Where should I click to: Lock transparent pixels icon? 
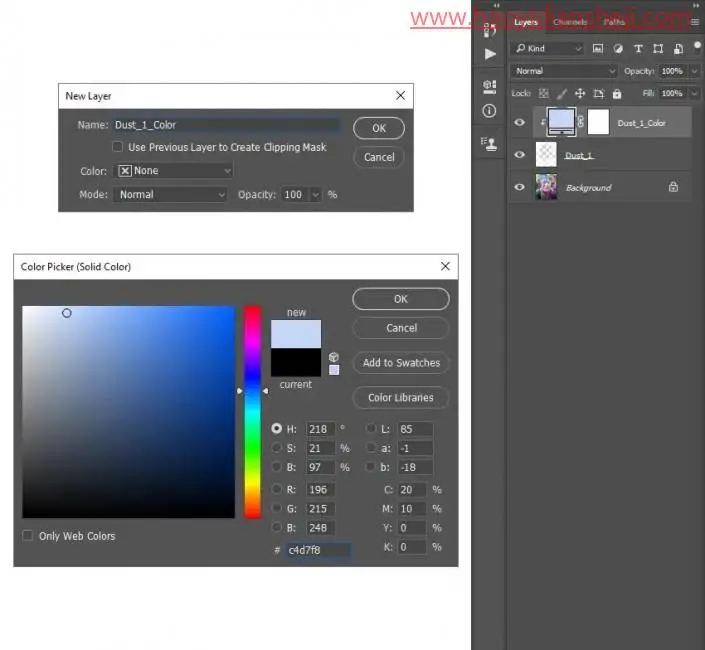click(544, 93)
